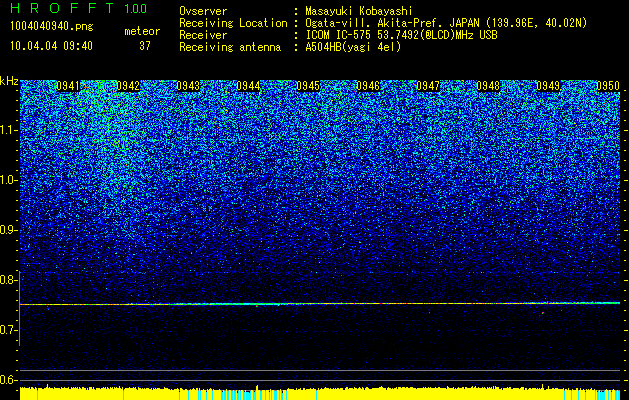Click the meteor count value 37
Viewport: 629px width, 400px height.
point(145,46)
